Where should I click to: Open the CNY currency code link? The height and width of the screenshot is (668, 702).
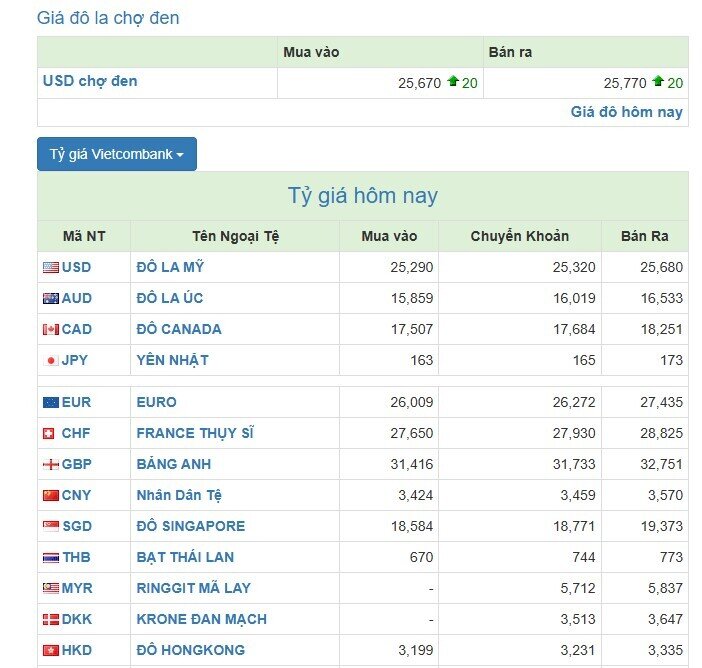[76, 495]
